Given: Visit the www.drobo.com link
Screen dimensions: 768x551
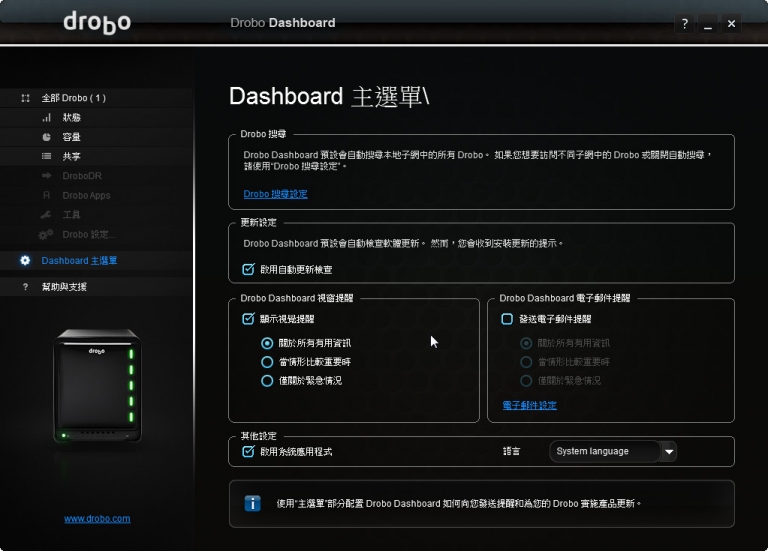Looking at the screenshot, I should [x=97, y=519].
